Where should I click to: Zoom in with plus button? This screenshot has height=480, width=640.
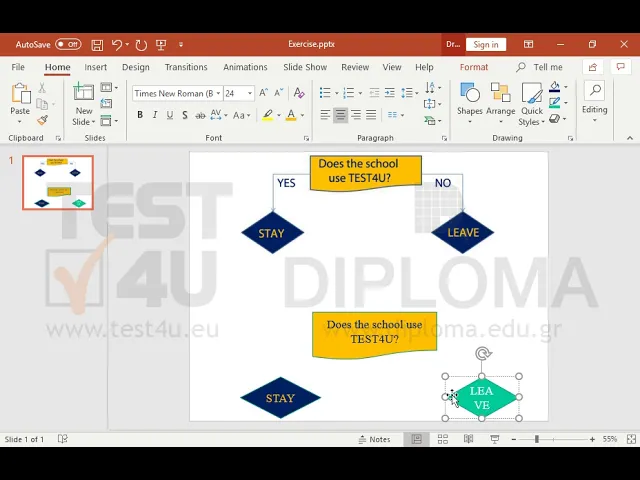(x=592, y=439)
